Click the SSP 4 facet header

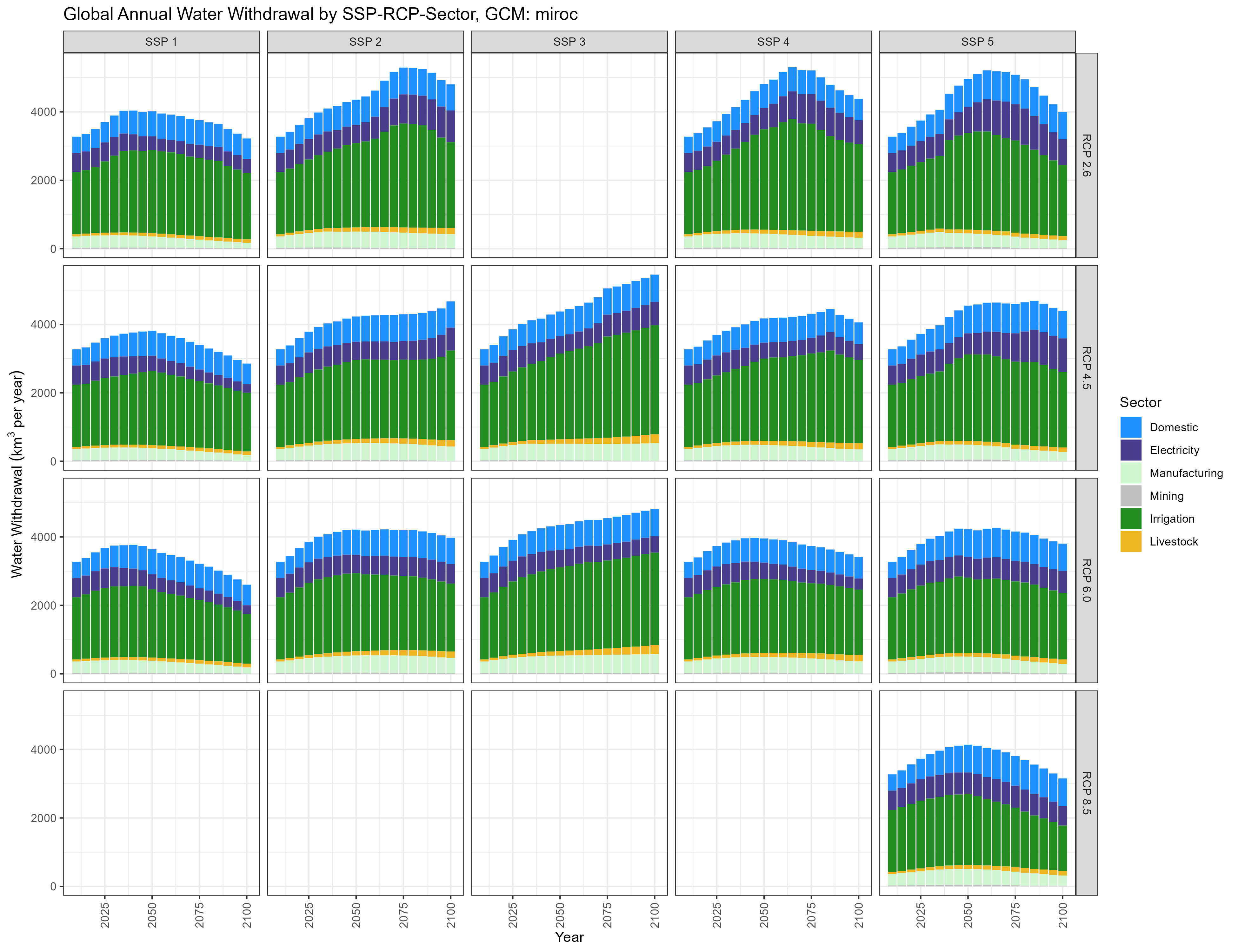tap(773, 42)
